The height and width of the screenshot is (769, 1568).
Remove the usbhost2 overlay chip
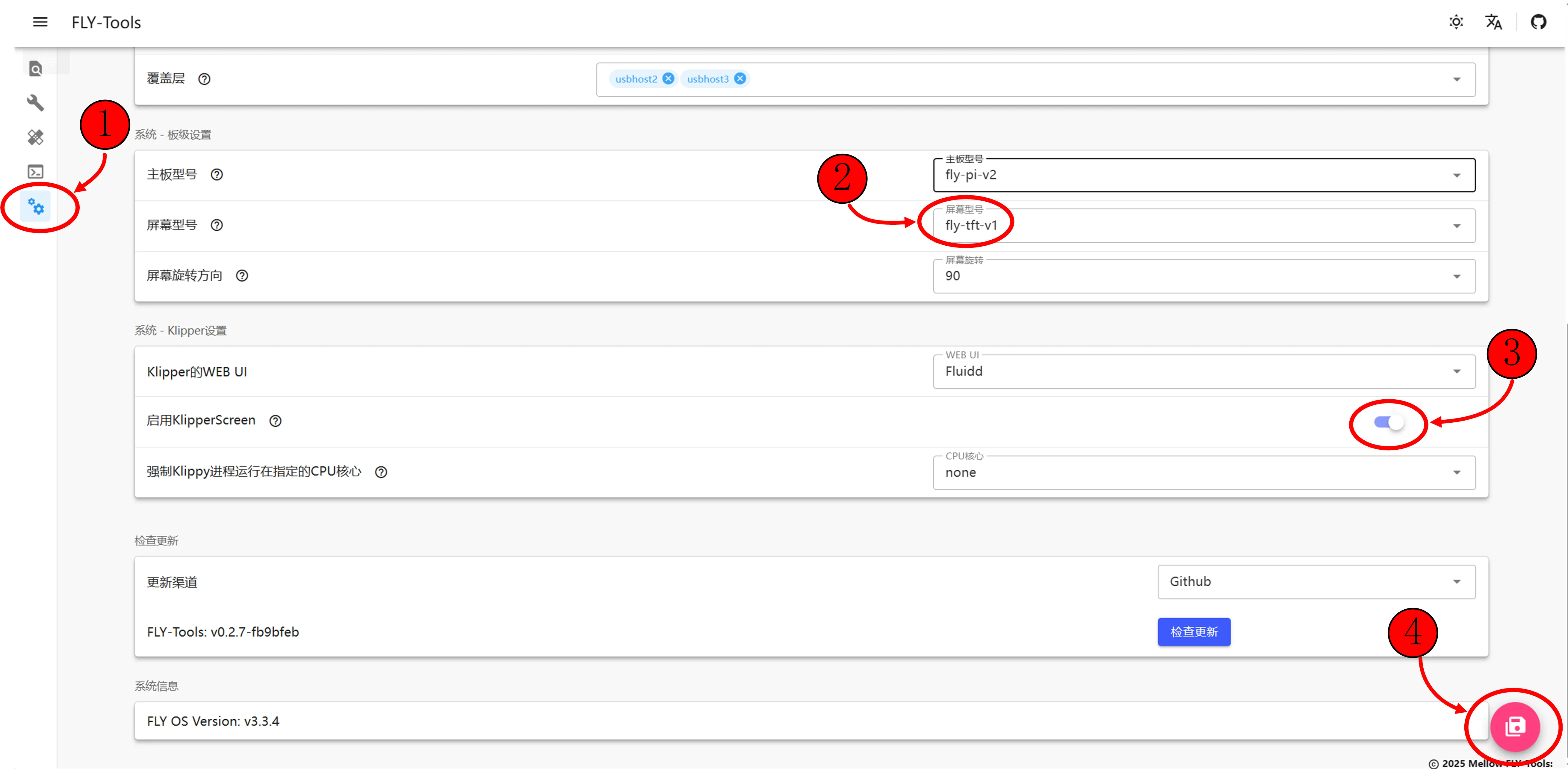click(668, 78)
